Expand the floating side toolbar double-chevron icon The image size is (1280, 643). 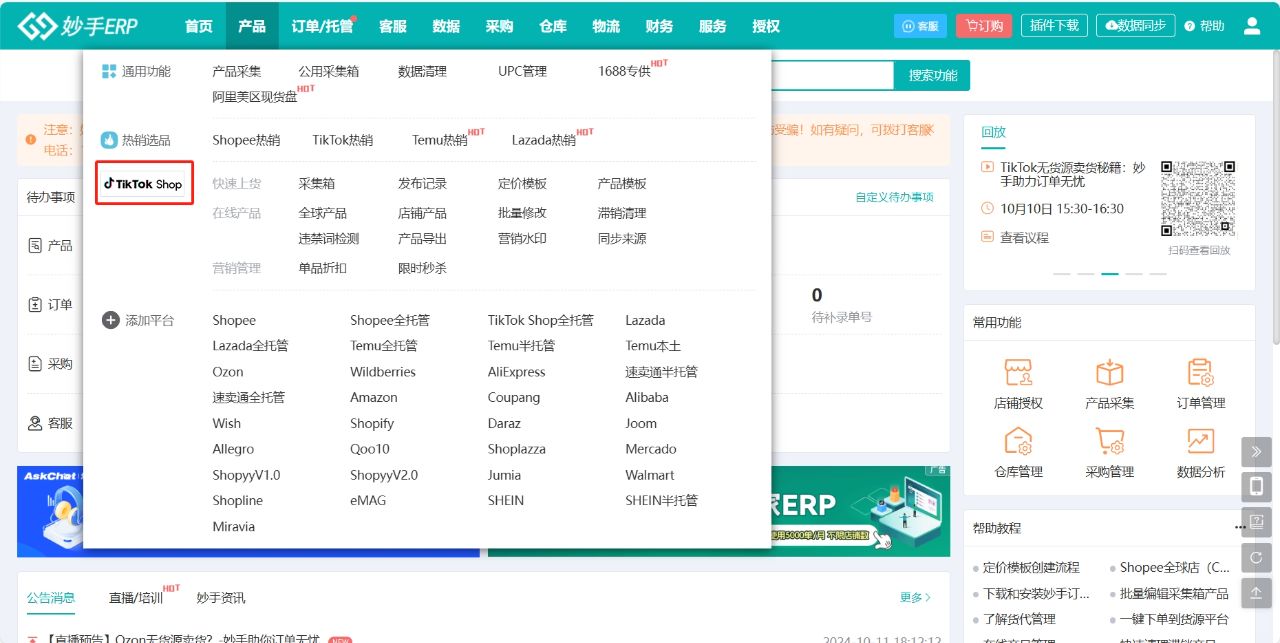point(1257,452)
